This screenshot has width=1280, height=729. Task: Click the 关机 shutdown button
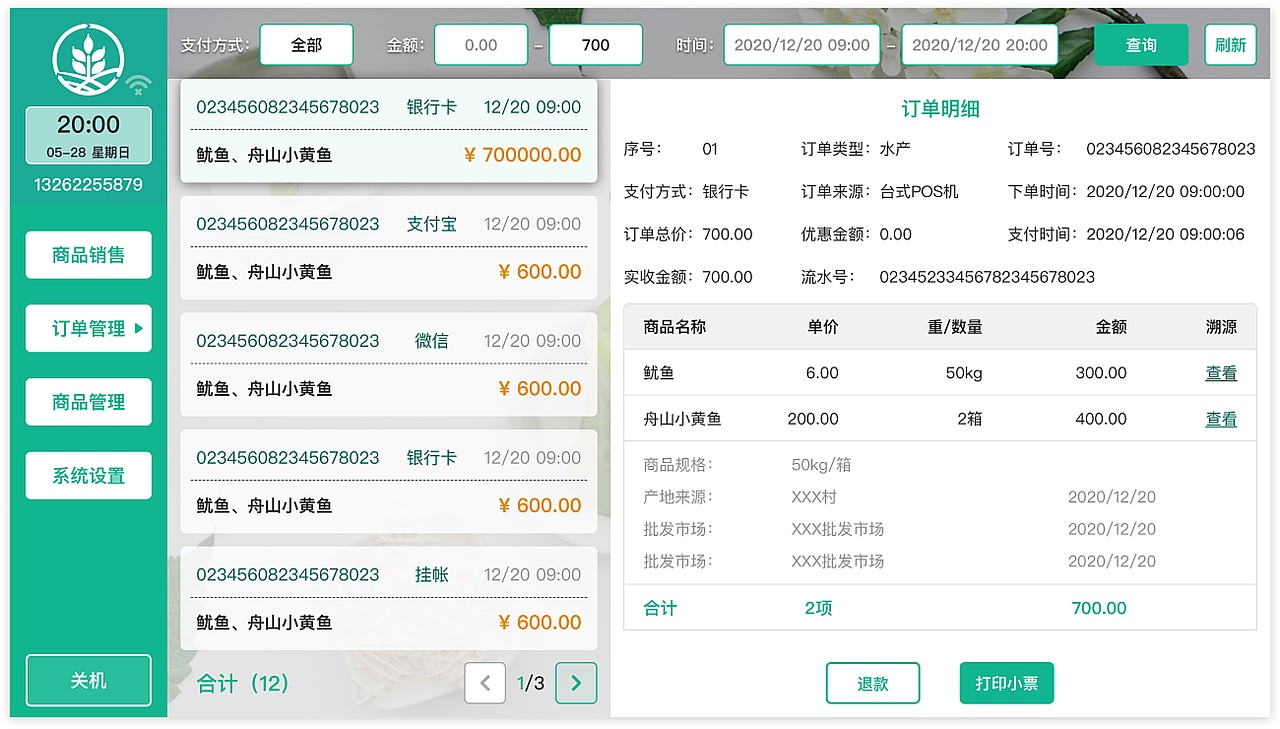pos(88,680)
